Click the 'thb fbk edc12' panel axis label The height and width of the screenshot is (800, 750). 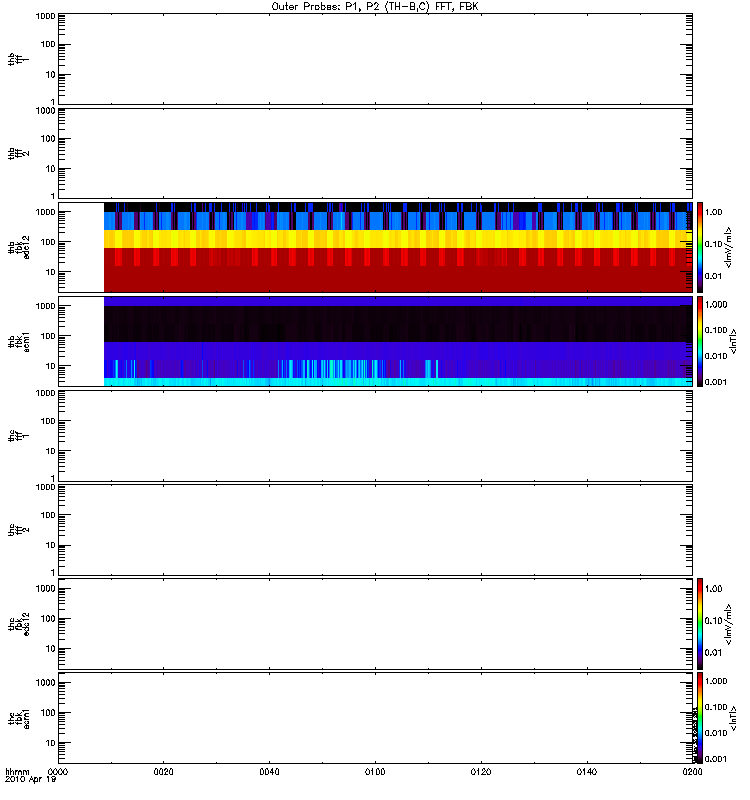tap(18, 247)
